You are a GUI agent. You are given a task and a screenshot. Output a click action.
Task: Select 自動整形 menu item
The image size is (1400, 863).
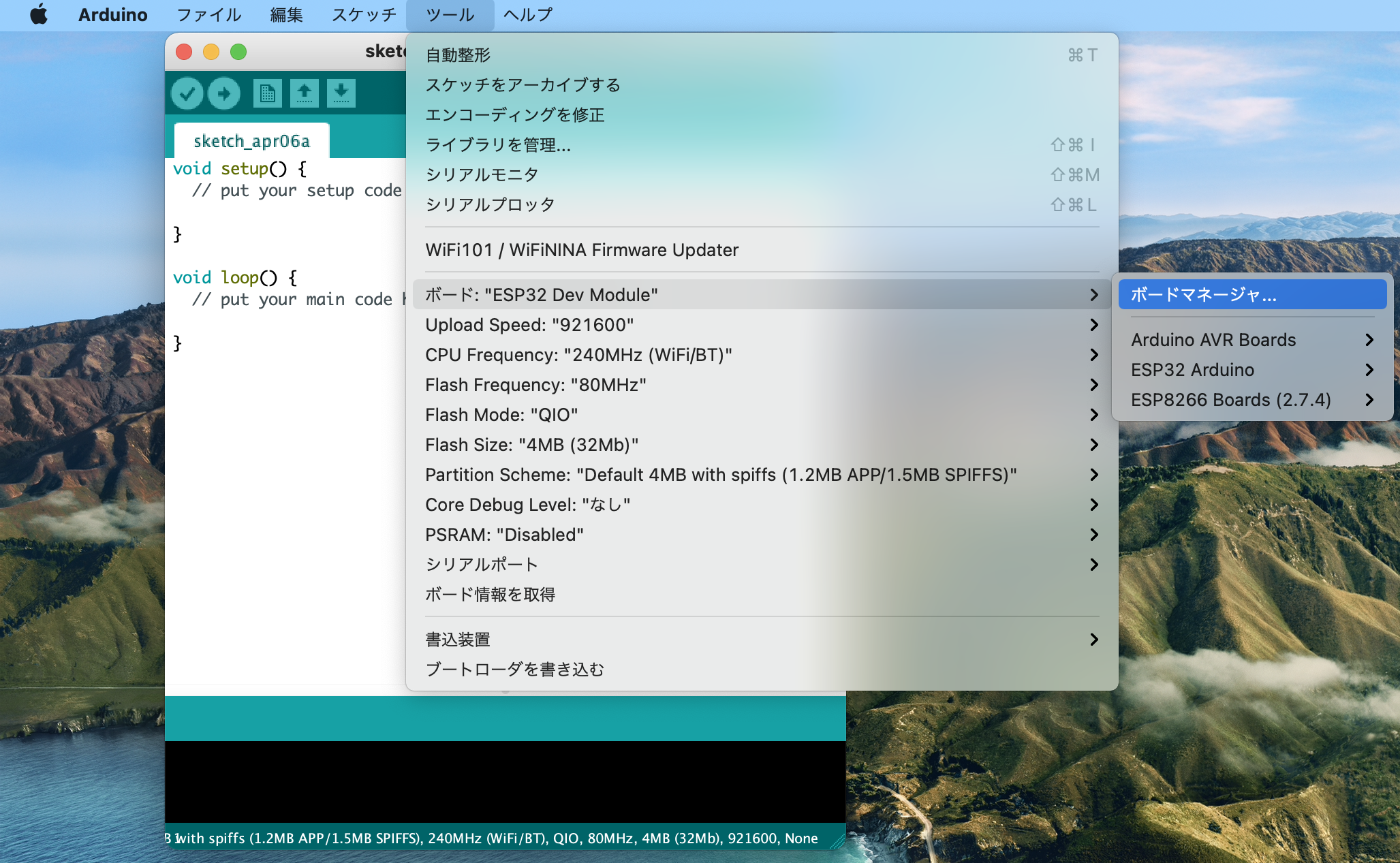[762, 54]
